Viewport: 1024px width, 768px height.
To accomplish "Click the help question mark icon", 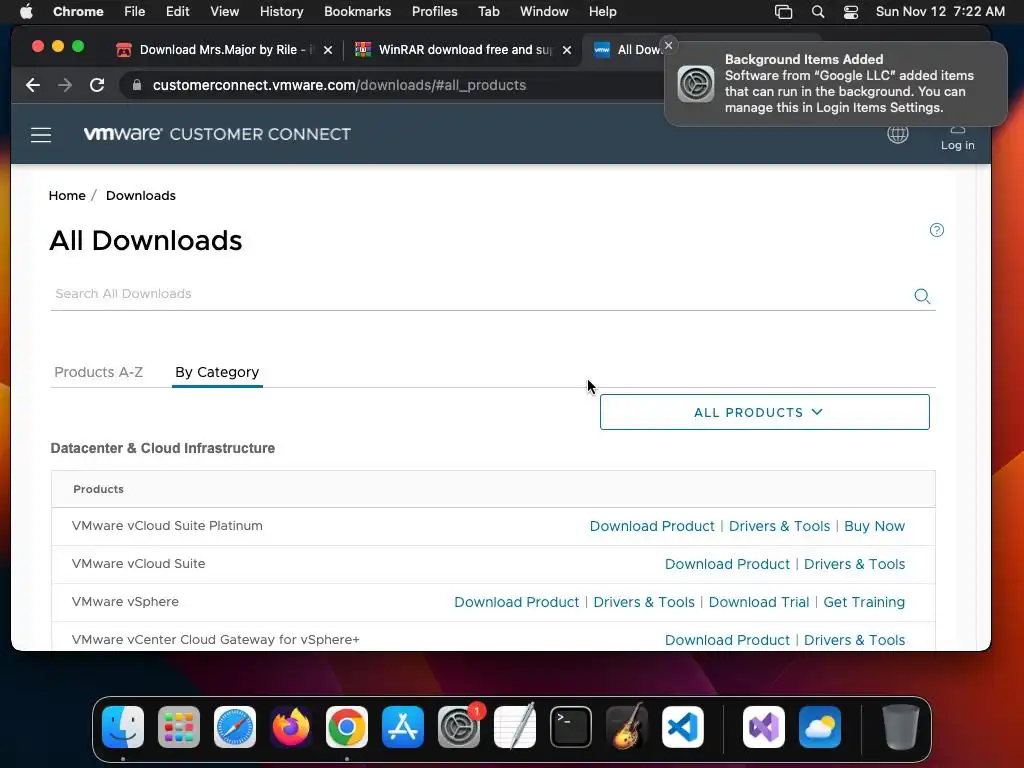I will click(936, 230).
